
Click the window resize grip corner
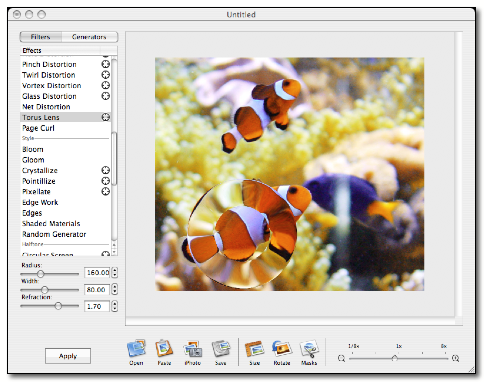click(x=471, y=369)
